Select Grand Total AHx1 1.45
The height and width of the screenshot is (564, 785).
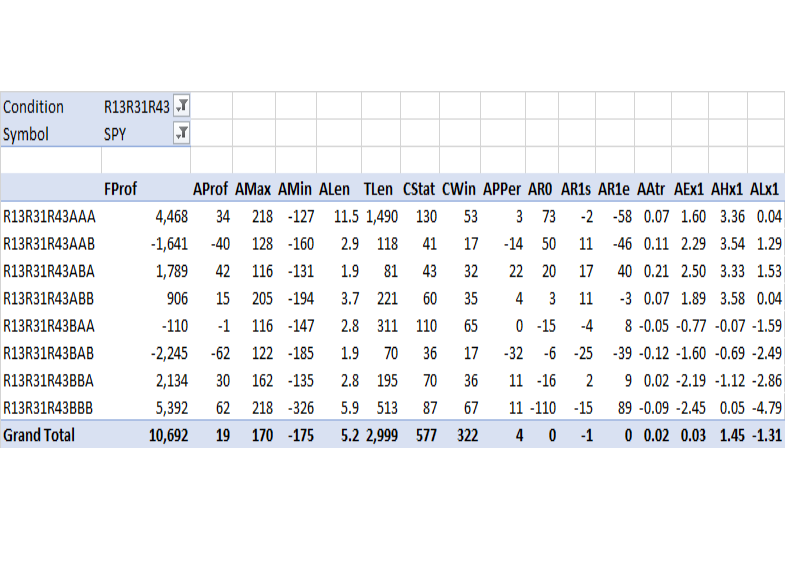[732, 435]
